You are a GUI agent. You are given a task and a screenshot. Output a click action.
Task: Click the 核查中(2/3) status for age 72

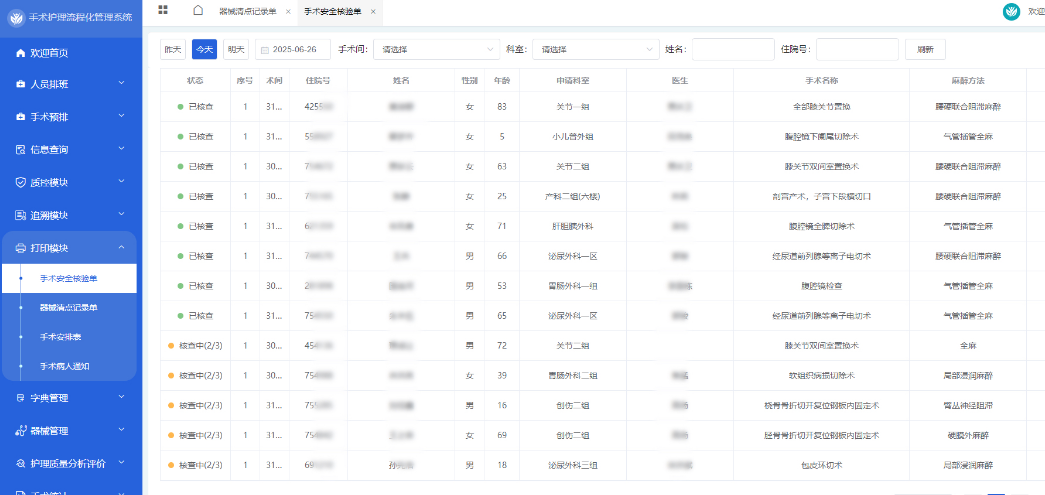point(195,346)
